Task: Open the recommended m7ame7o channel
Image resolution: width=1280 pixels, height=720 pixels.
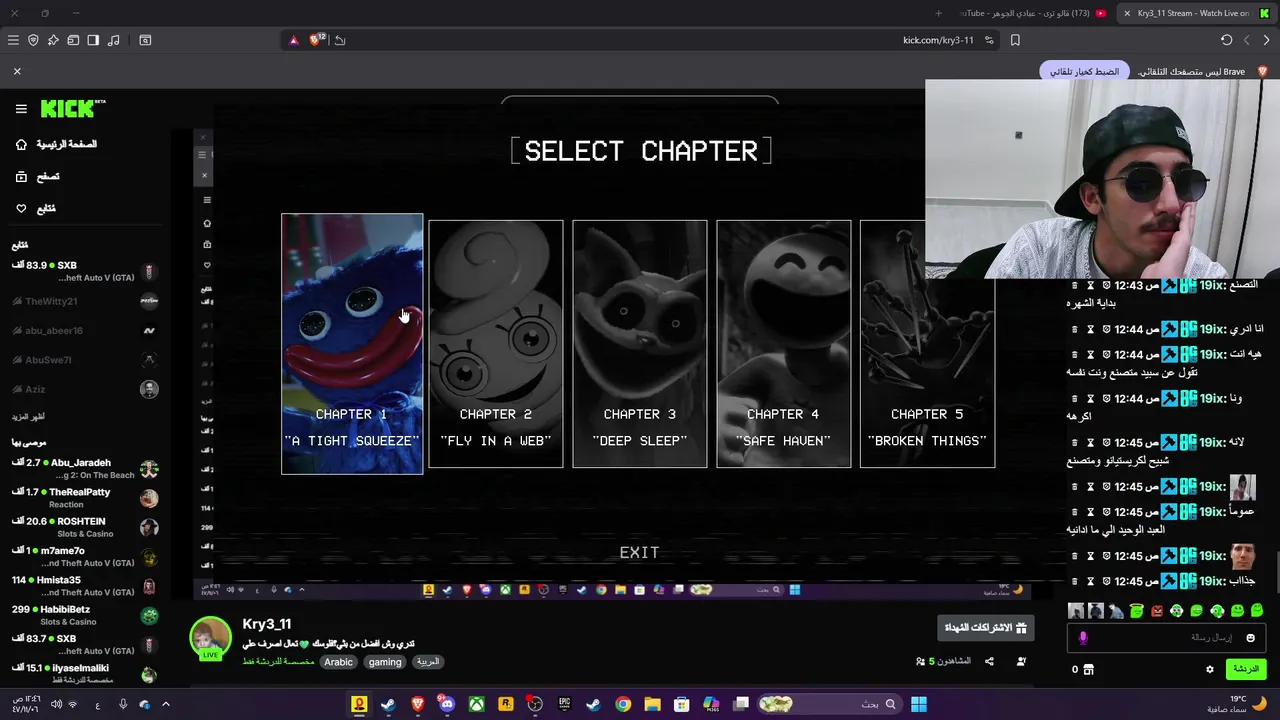Action: (x=85, y=557)
